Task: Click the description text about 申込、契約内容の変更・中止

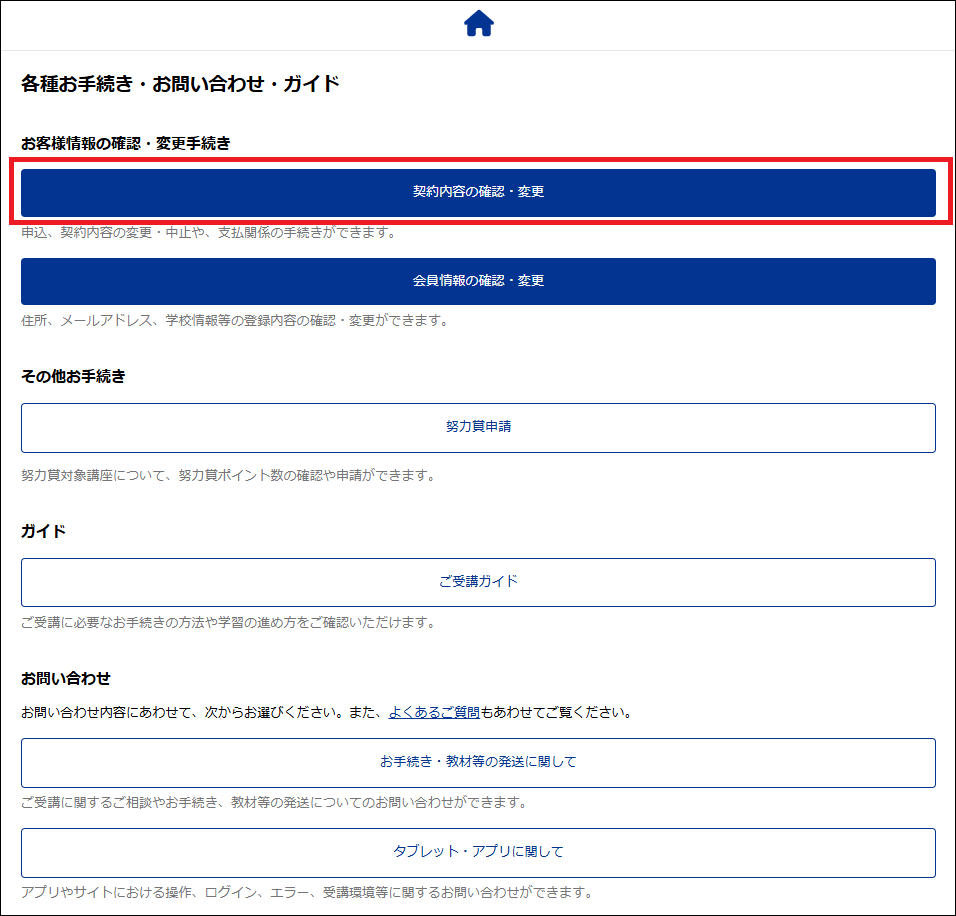Action: (209, 233)
